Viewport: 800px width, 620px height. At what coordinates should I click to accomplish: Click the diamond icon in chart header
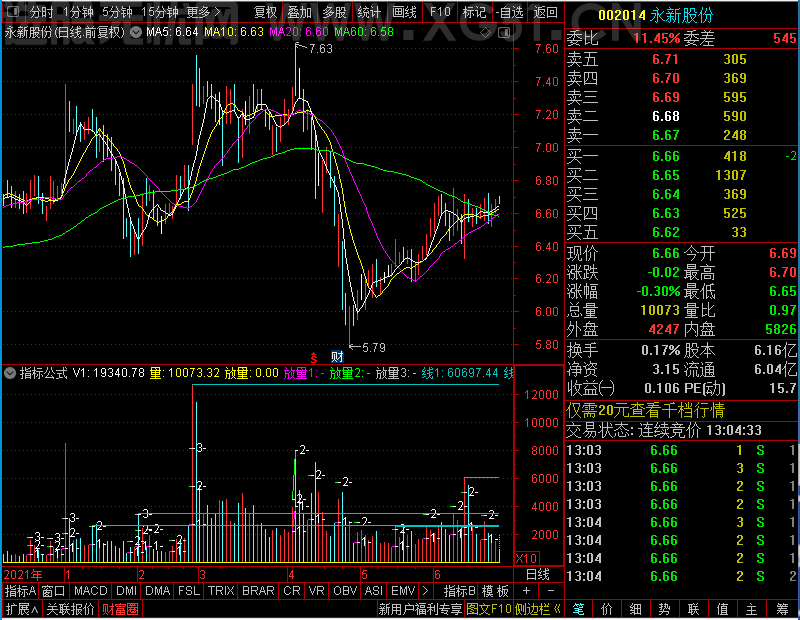tap(486, 33)
